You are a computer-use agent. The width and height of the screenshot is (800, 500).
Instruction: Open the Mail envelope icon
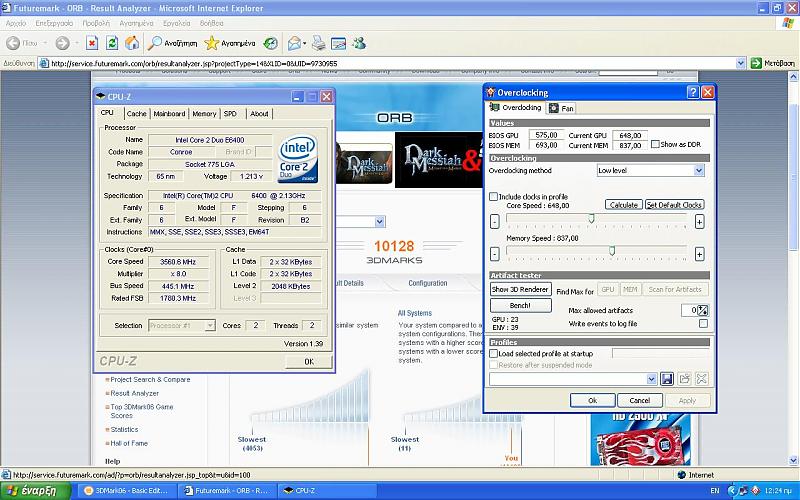point(294,43)
